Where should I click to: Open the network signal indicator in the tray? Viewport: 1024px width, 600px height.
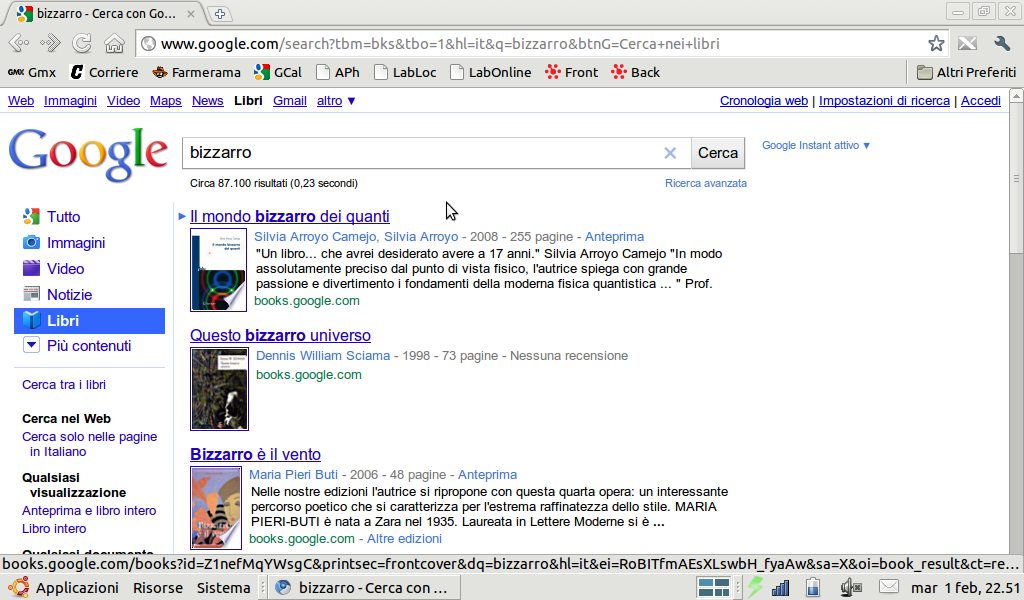tap(780, 588)
